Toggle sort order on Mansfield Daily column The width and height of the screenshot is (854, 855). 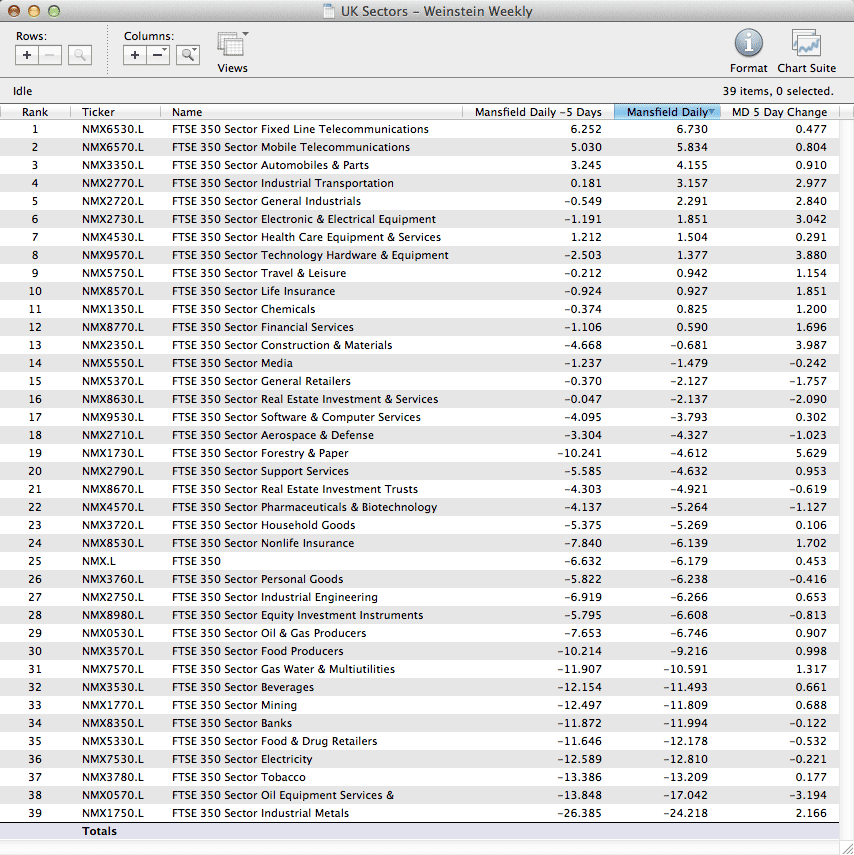coord(667,112)
